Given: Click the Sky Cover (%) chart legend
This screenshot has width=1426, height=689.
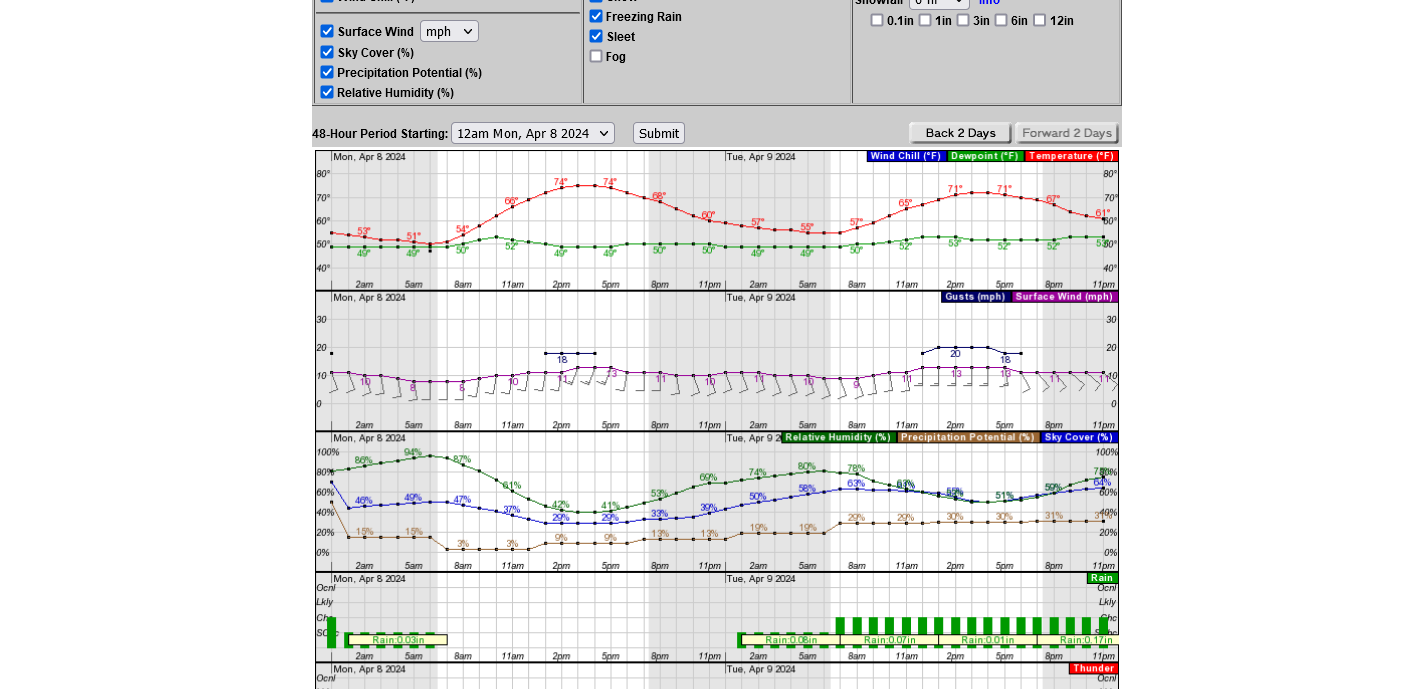Looking at the screenshot, I should point(1079,437).
